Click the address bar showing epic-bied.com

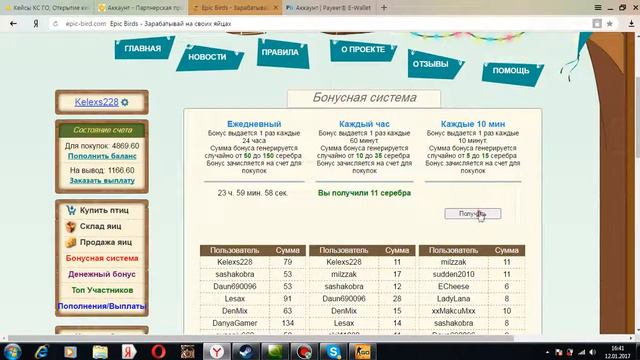(x=322, y=24)
